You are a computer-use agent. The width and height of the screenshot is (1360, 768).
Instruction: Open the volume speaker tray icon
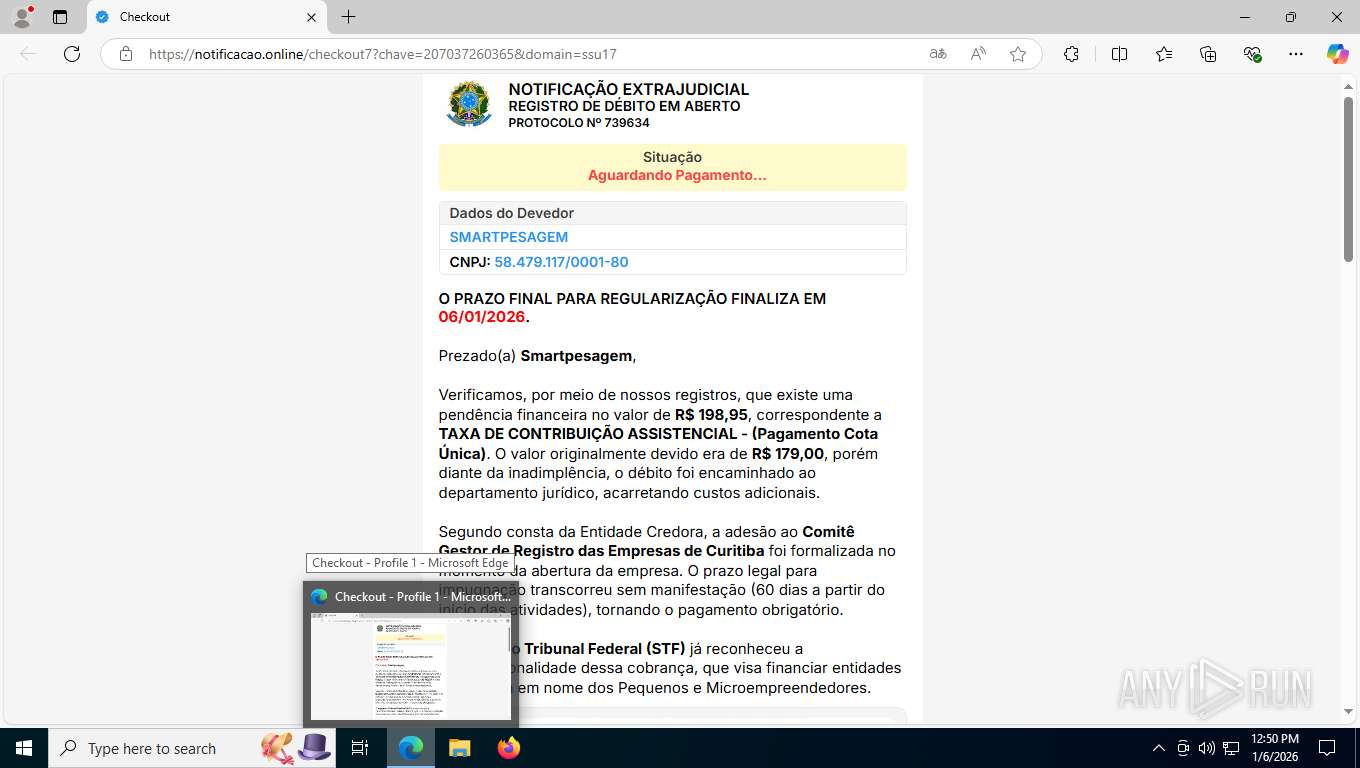click(1207, 748)
